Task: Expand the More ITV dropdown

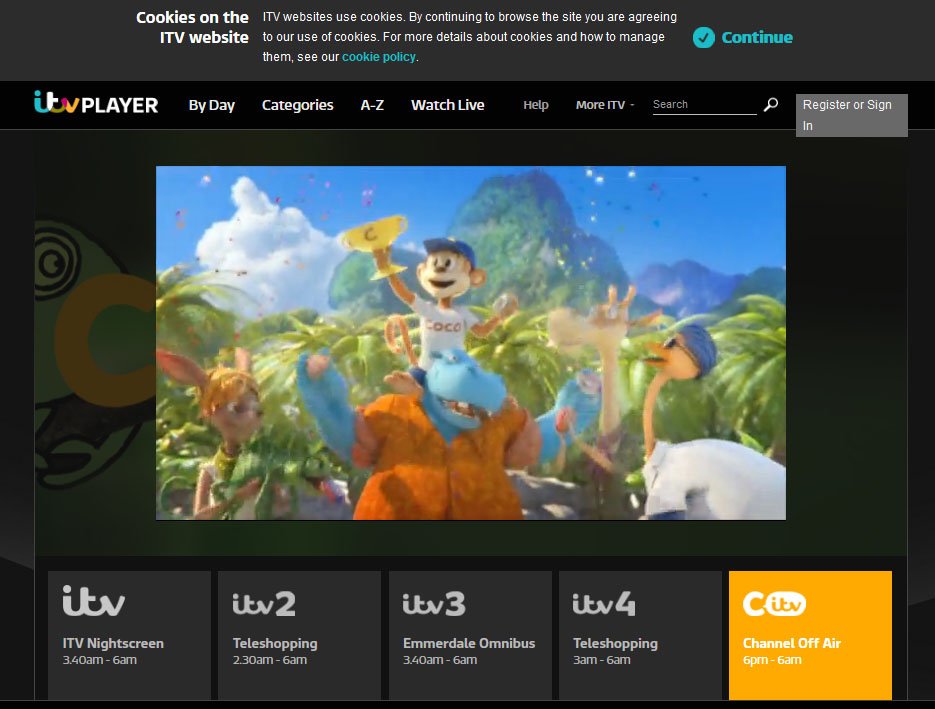Action: pos(605,105)
